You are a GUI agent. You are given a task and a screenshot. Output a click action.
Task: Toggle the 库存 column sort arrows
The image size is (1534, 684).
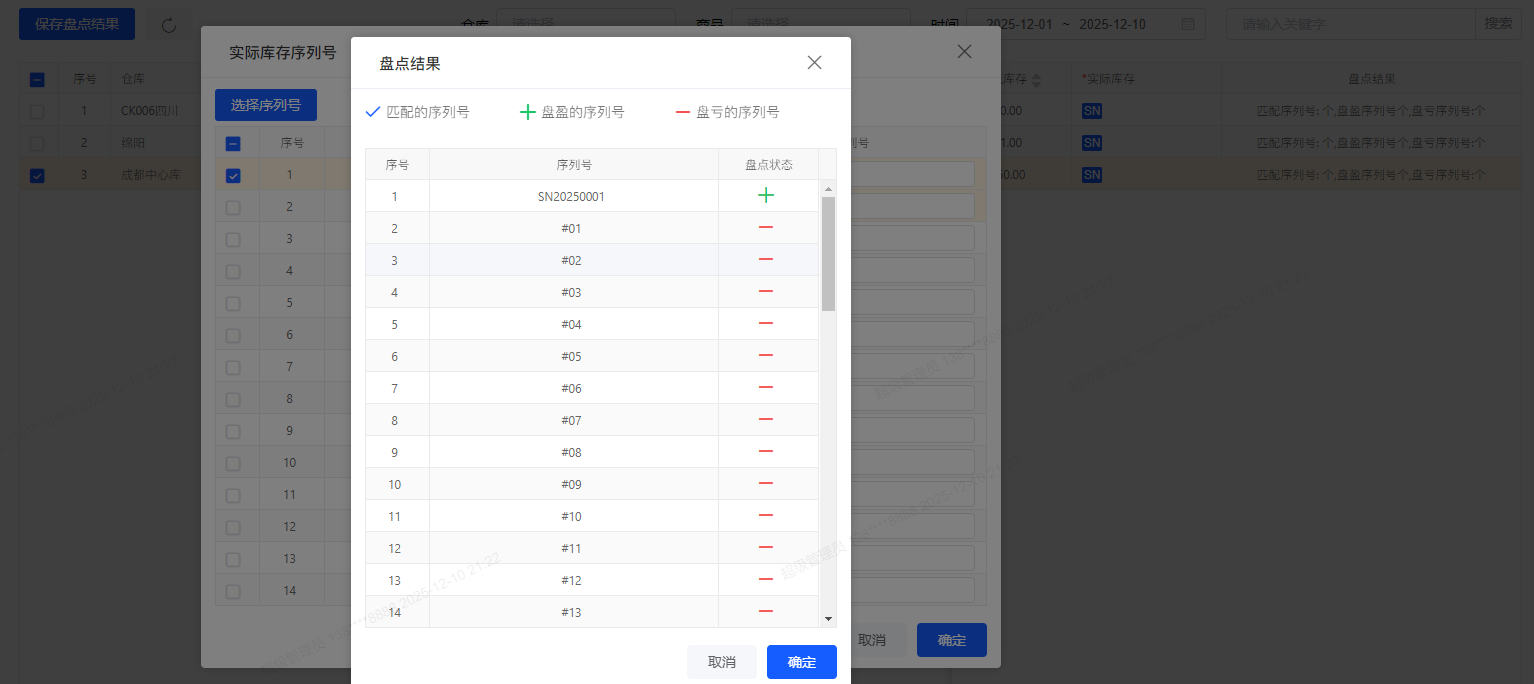coord(1036,79)
